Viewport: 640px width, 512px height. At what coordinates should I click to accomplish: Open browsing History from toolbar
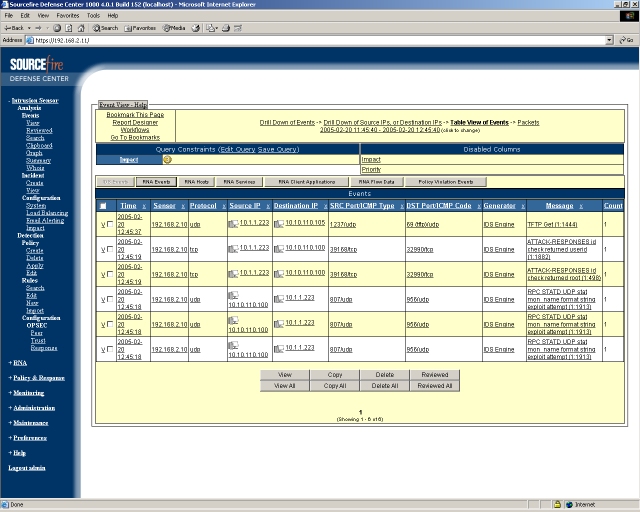click(x=196, y=28)
